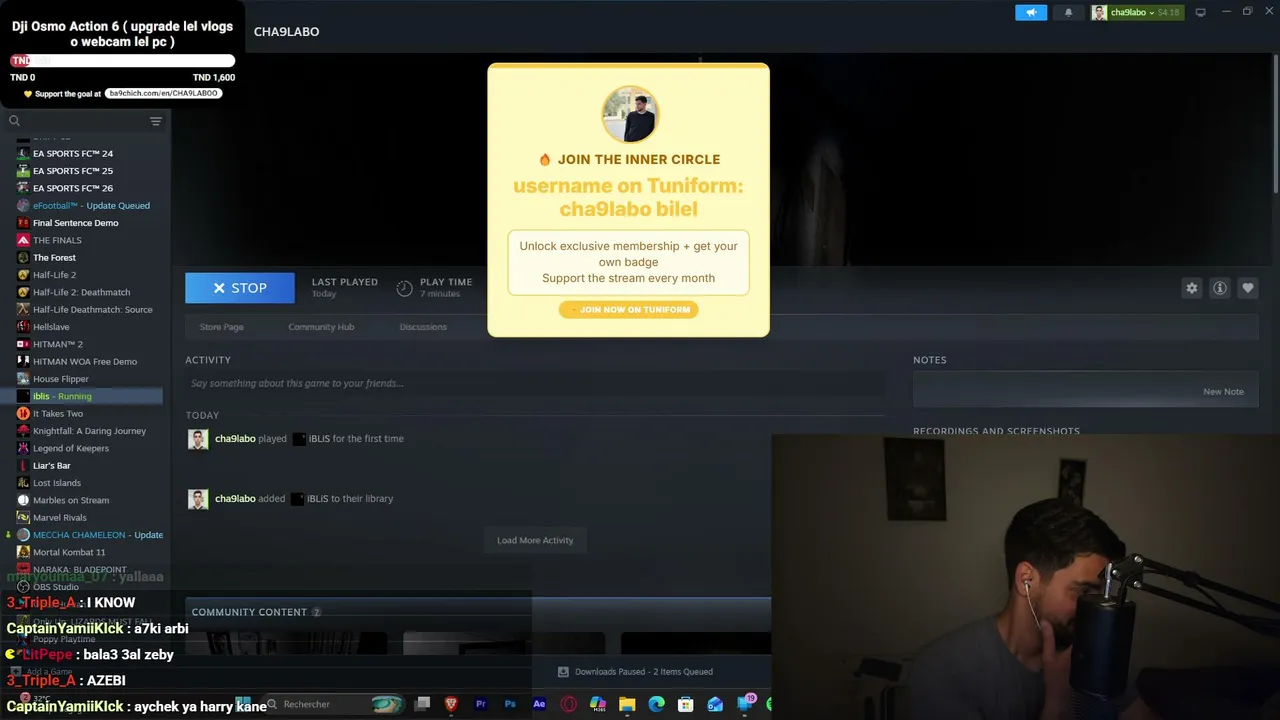Image resolution: width=1280 pixels, height=720 pixels.
Task: Click the Marvel Rivals game icon
Action: pyautogui.click(x=23, y=518)
